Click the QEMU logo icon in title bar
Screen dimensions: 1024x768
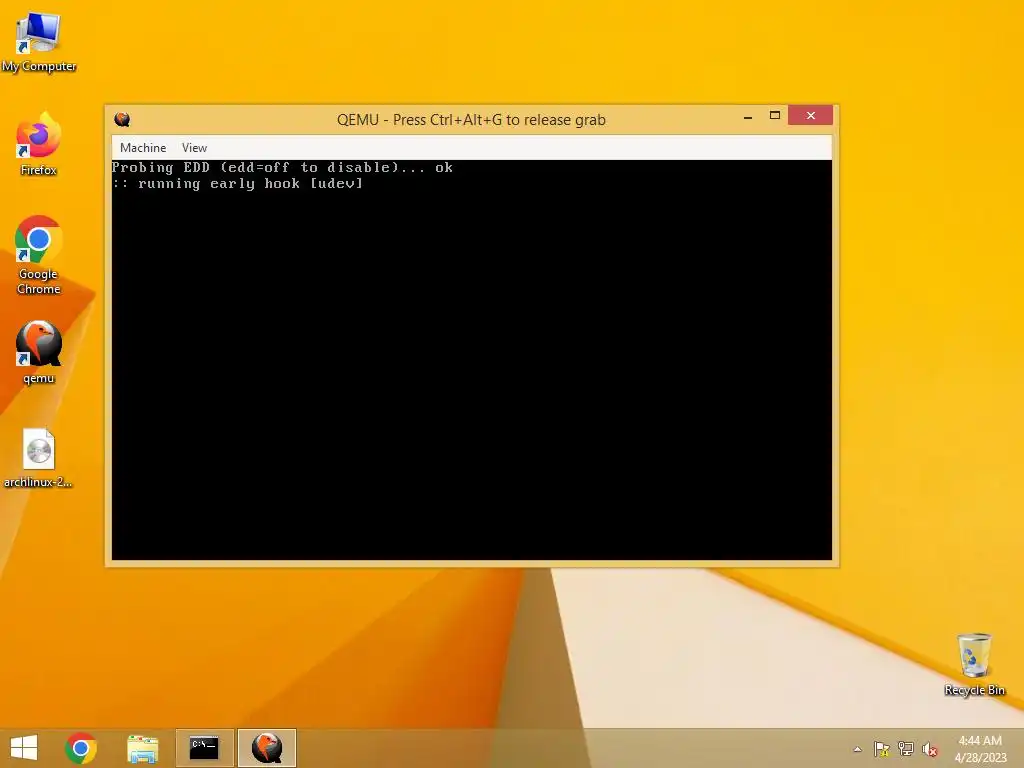[122, 120]
